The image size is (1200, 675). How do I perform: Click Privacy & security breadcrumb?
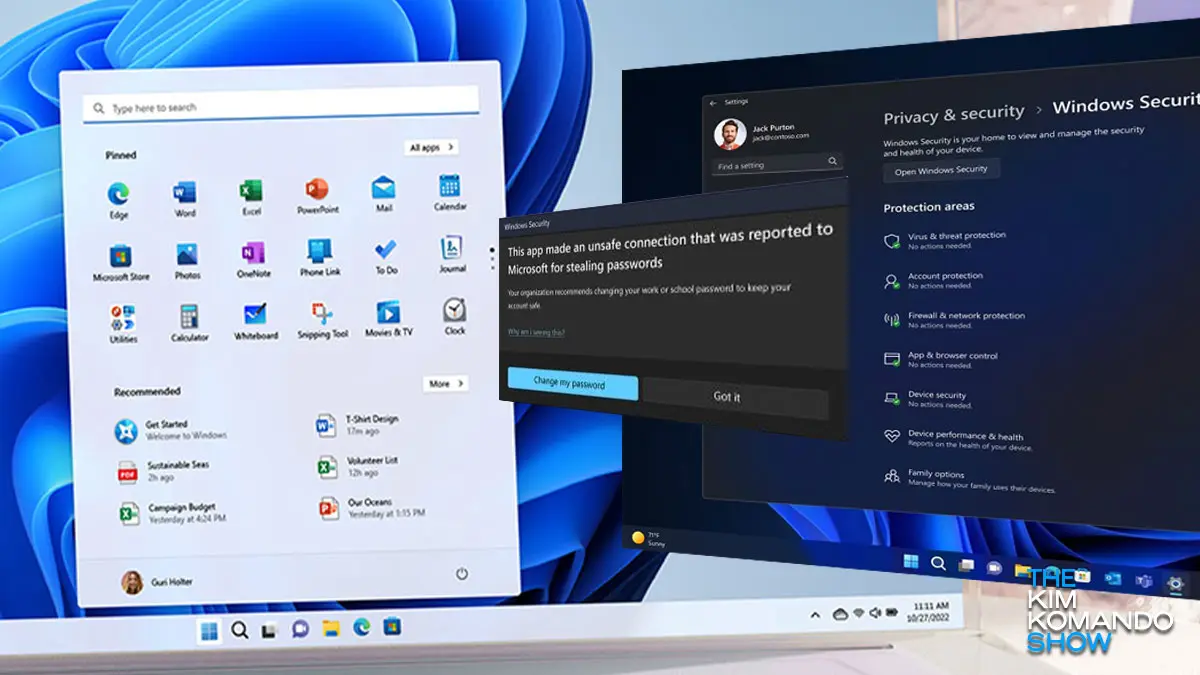tap(954, 114)
